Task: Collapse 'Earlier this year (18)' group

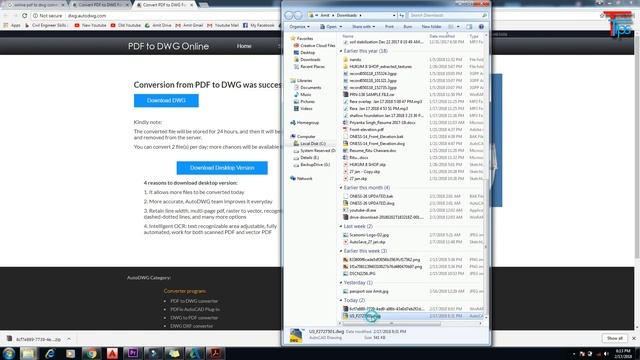Action: point(341,51)
